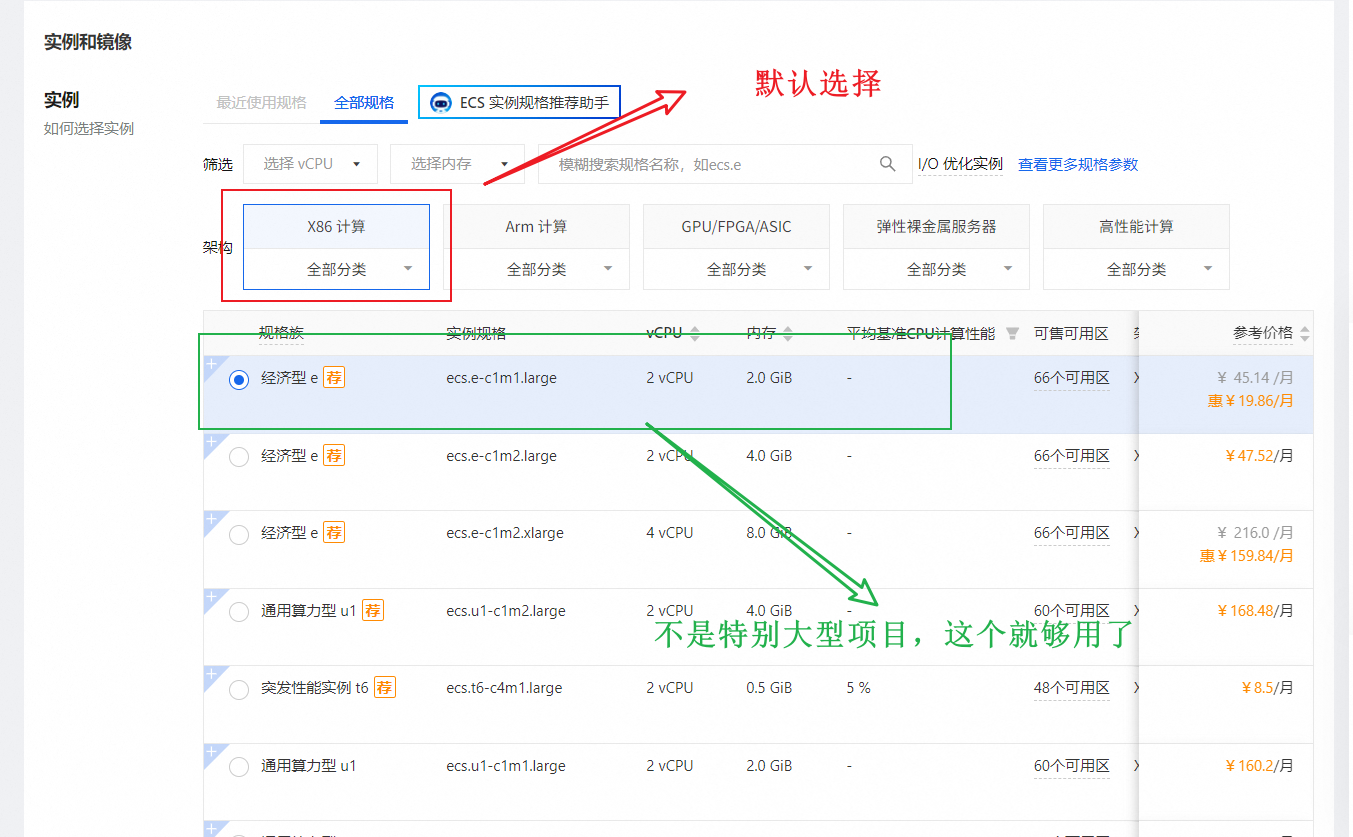The image size is (1353, 837).
Task: Click 荐 badge on ecs.e-c1m2.xlarge row
Action: [x=334, y=533]
